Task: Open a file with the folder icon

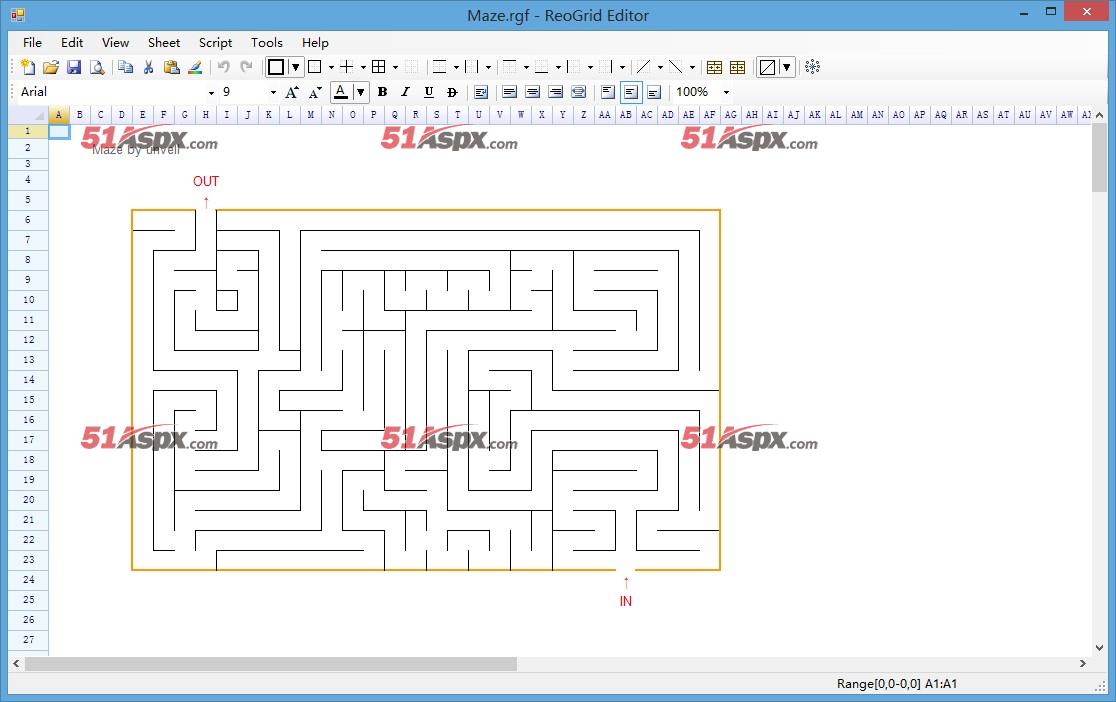Action: (x=51, y=67)
